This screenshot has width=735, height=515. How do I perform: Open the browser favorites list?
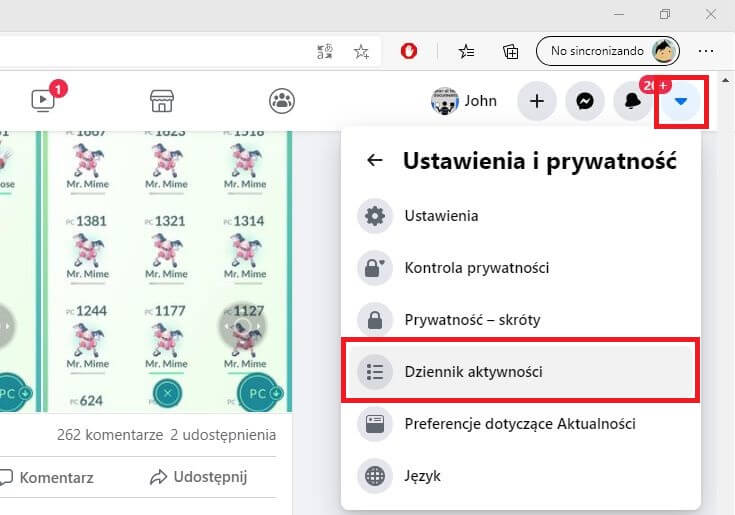[x=466, y=51]
